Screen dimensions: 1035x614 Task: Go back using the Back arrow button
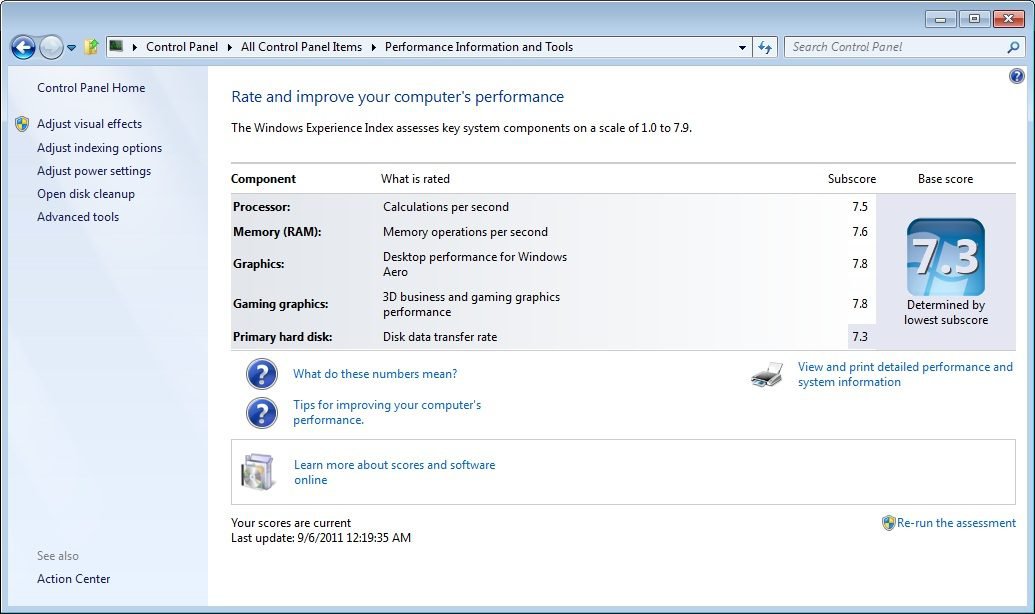(23, 48)
